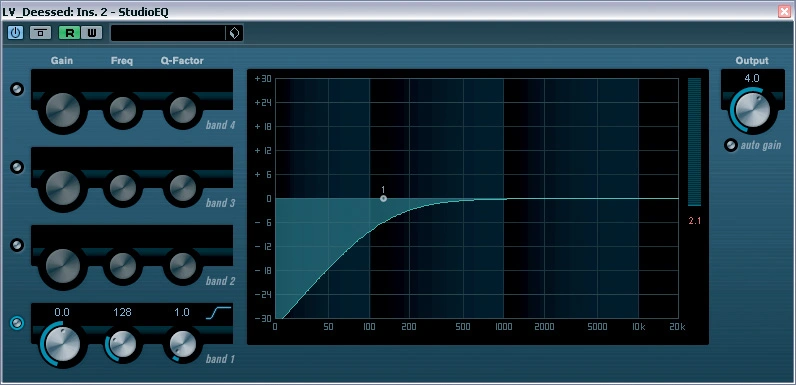The image size is (796, 385).
Task: Click the band 2 Freq knob
Action: tap(123, 265)
